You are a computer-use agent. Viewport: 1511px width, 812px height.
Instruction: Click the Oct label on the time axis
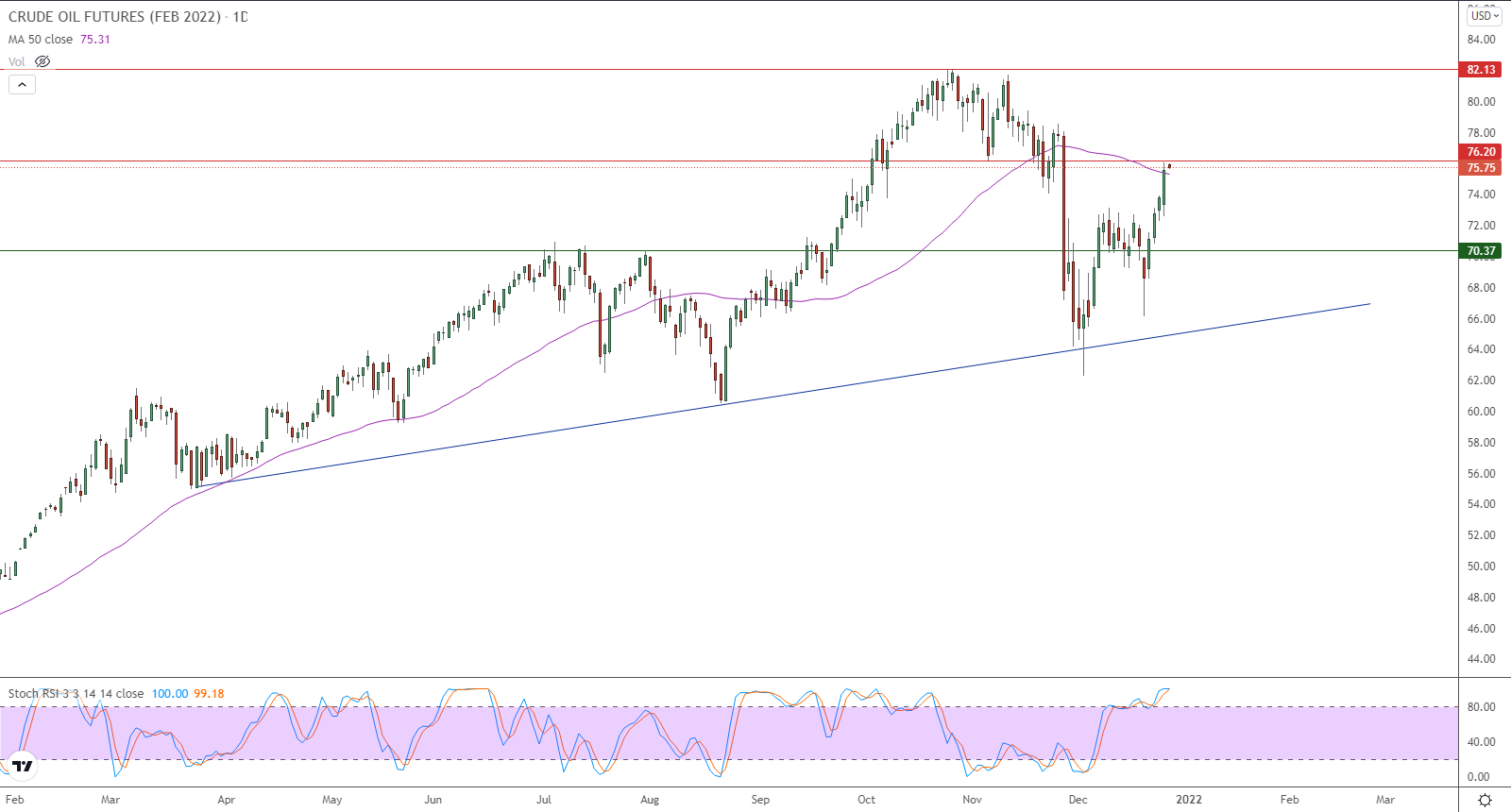click(866, 800)
